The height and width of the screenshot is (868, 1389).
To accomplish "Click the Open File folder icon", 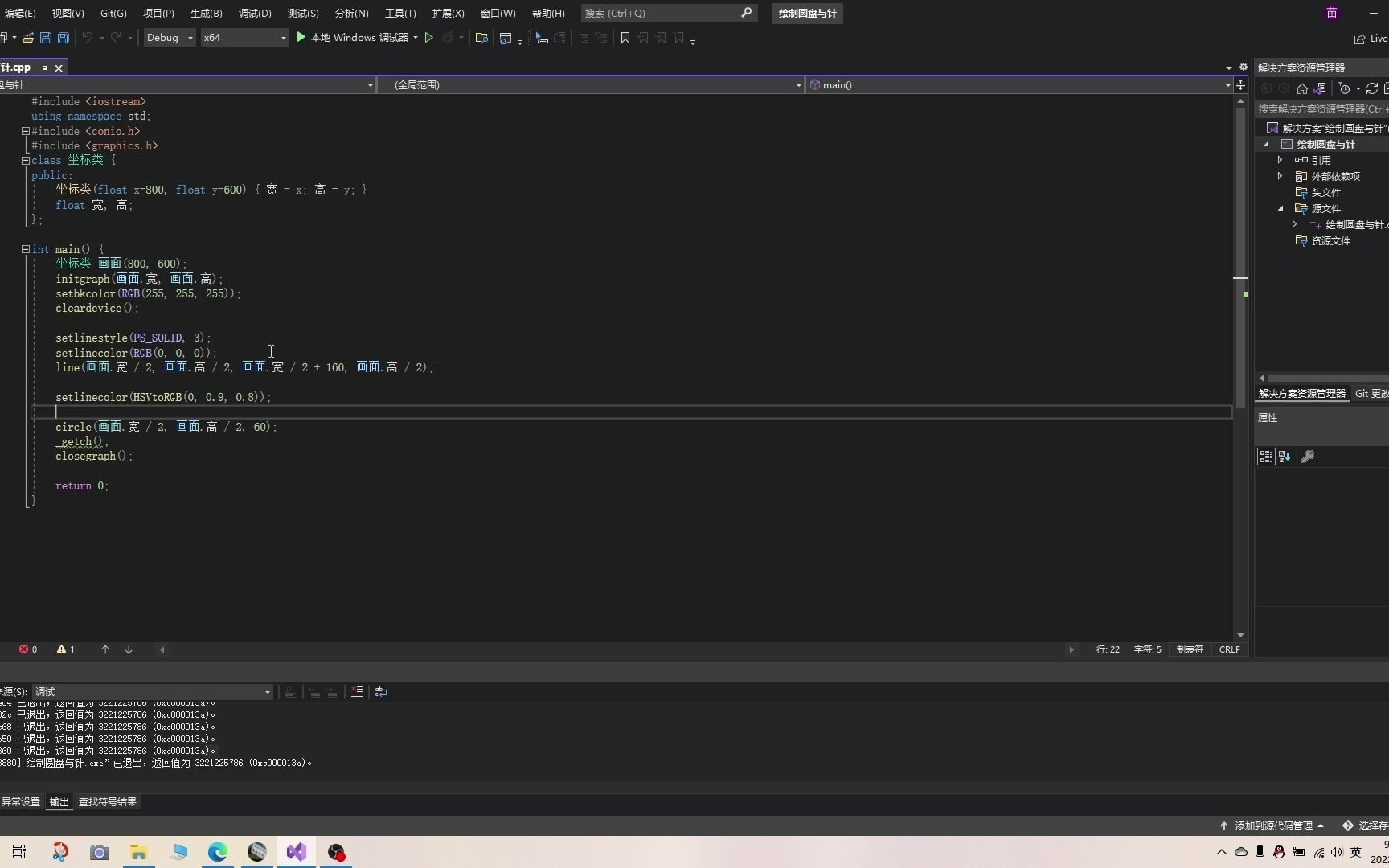I will pyautogui.click(x=28, y=38).
